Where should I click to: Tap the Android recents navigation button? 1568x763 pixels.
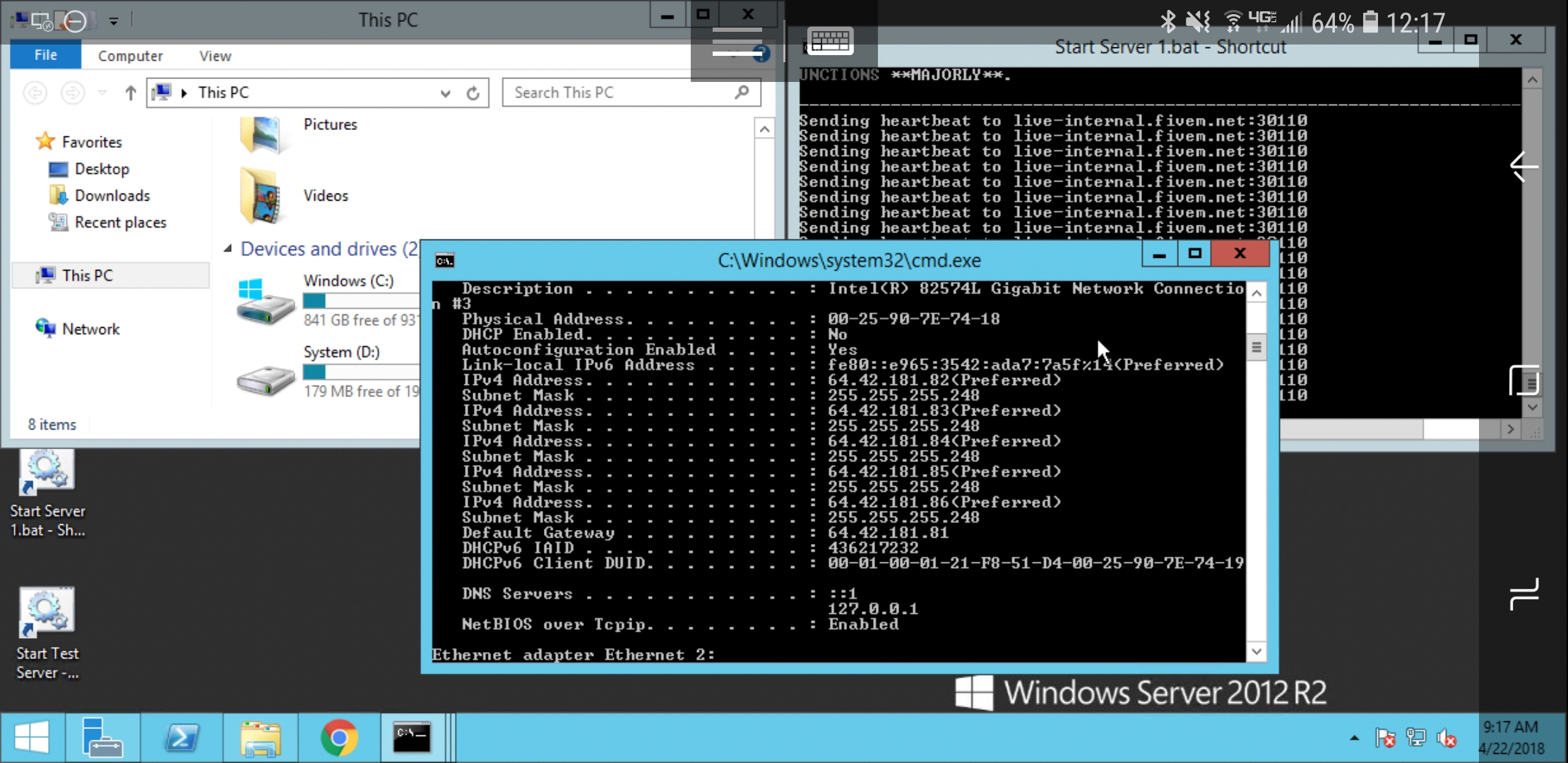[x=1524, y=594]
